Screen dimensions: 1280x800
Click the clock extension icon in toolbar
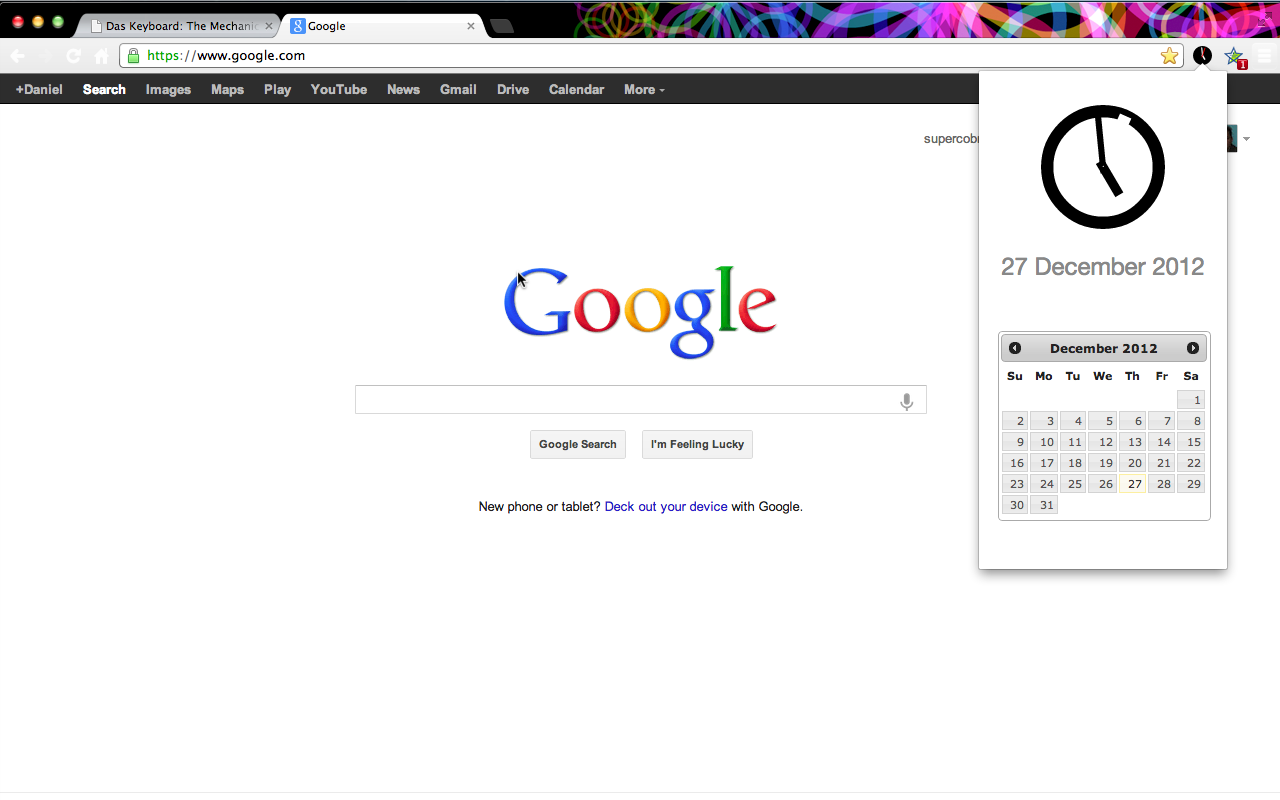point(1202,56)
